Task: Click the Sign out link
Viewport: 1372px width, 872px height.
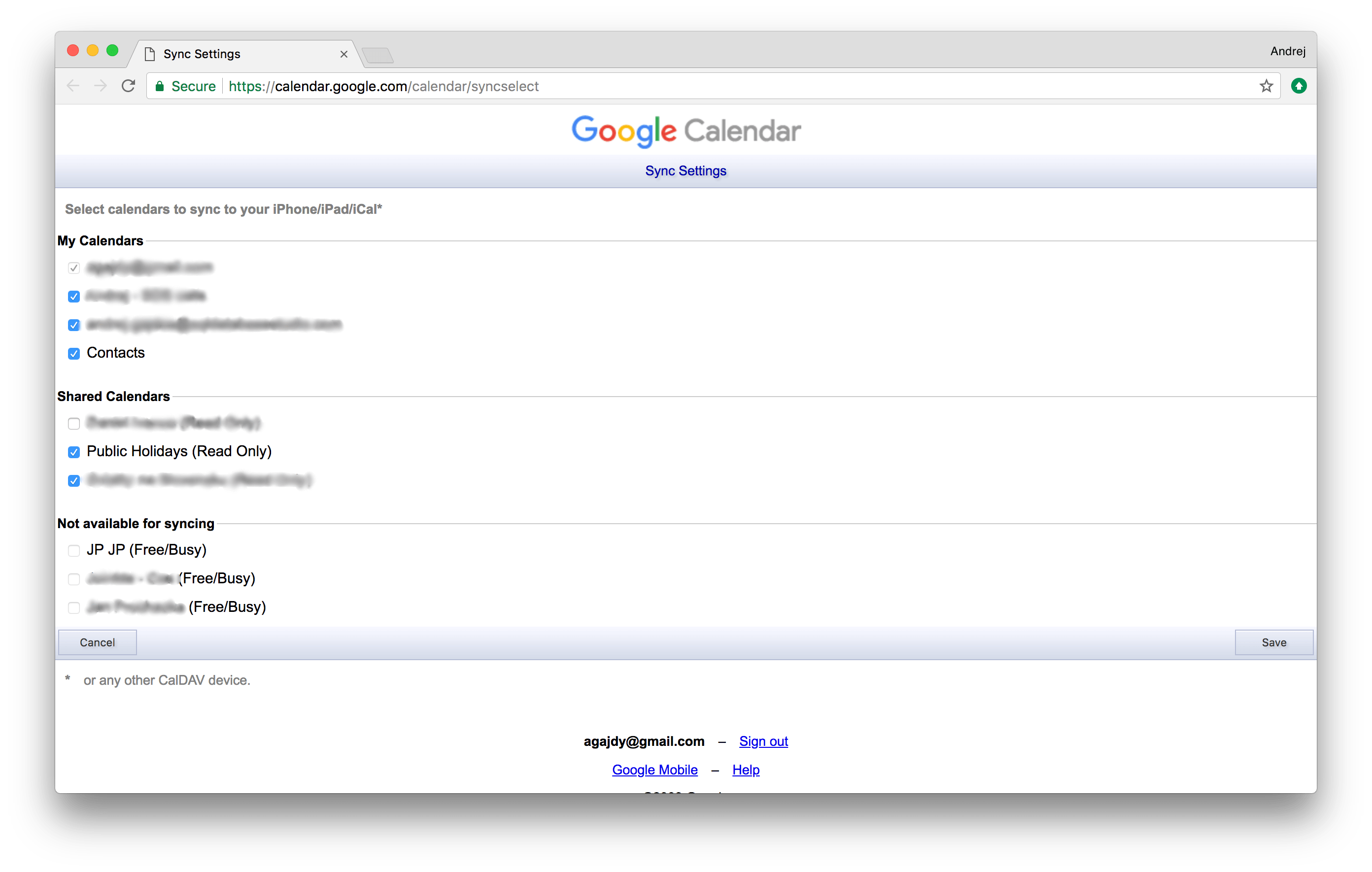Action: tap(763, 741)
